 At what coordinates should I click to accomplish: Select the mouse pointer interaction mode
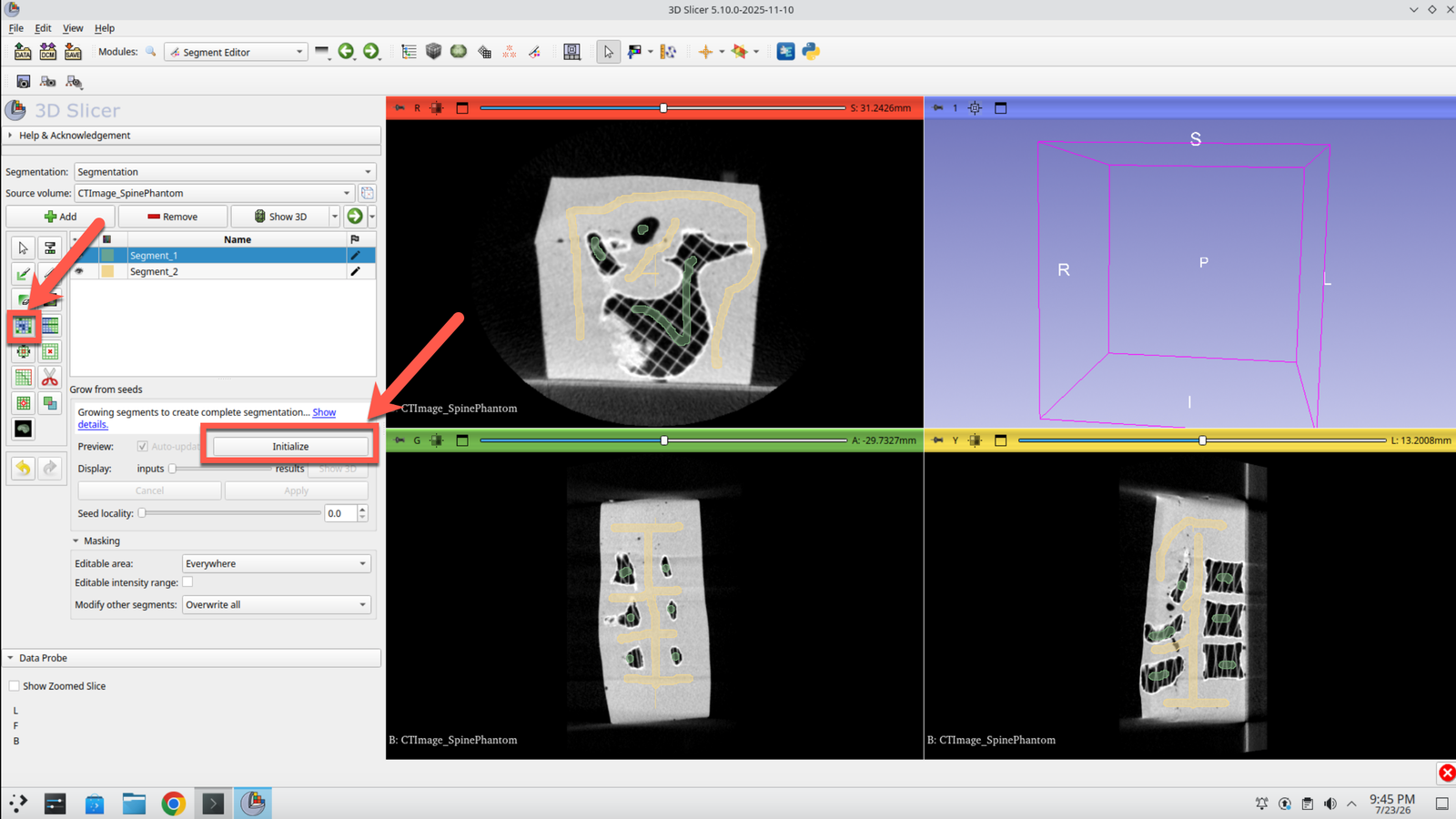[608, 52]
